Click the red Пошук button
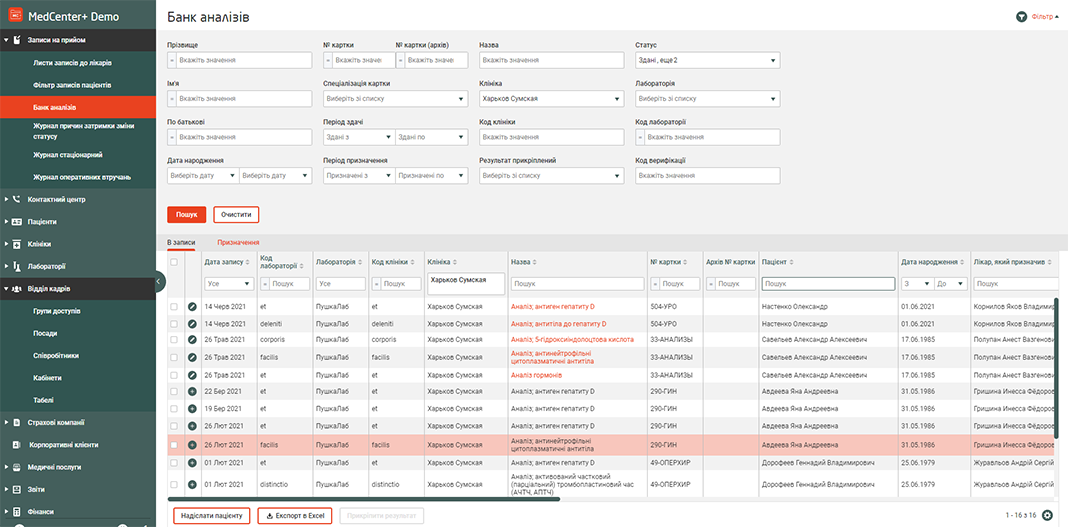The image size is (1068, 527). click(x=186, y=214)
